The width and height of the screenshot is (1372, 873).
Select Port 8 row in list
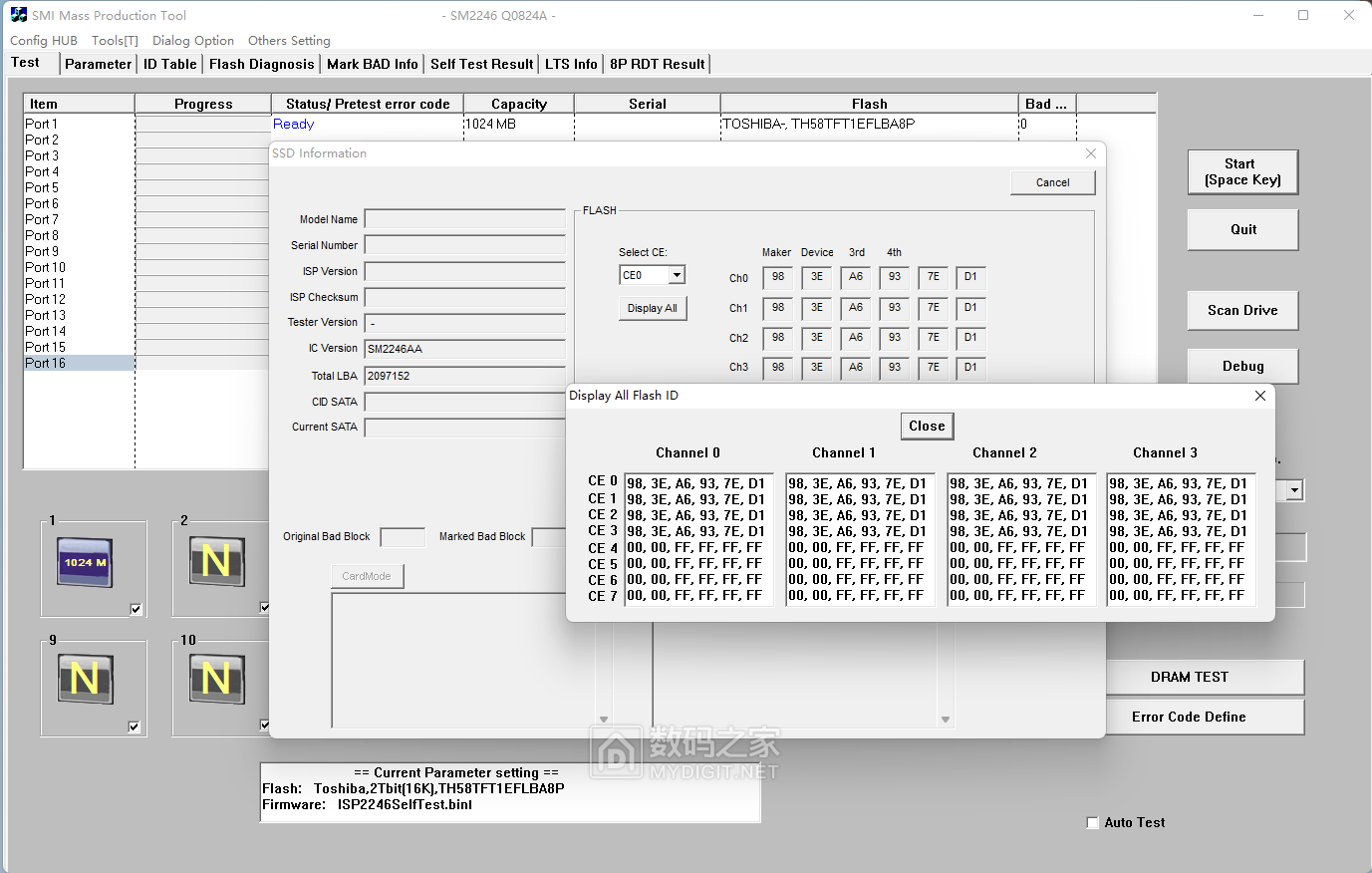79,235
